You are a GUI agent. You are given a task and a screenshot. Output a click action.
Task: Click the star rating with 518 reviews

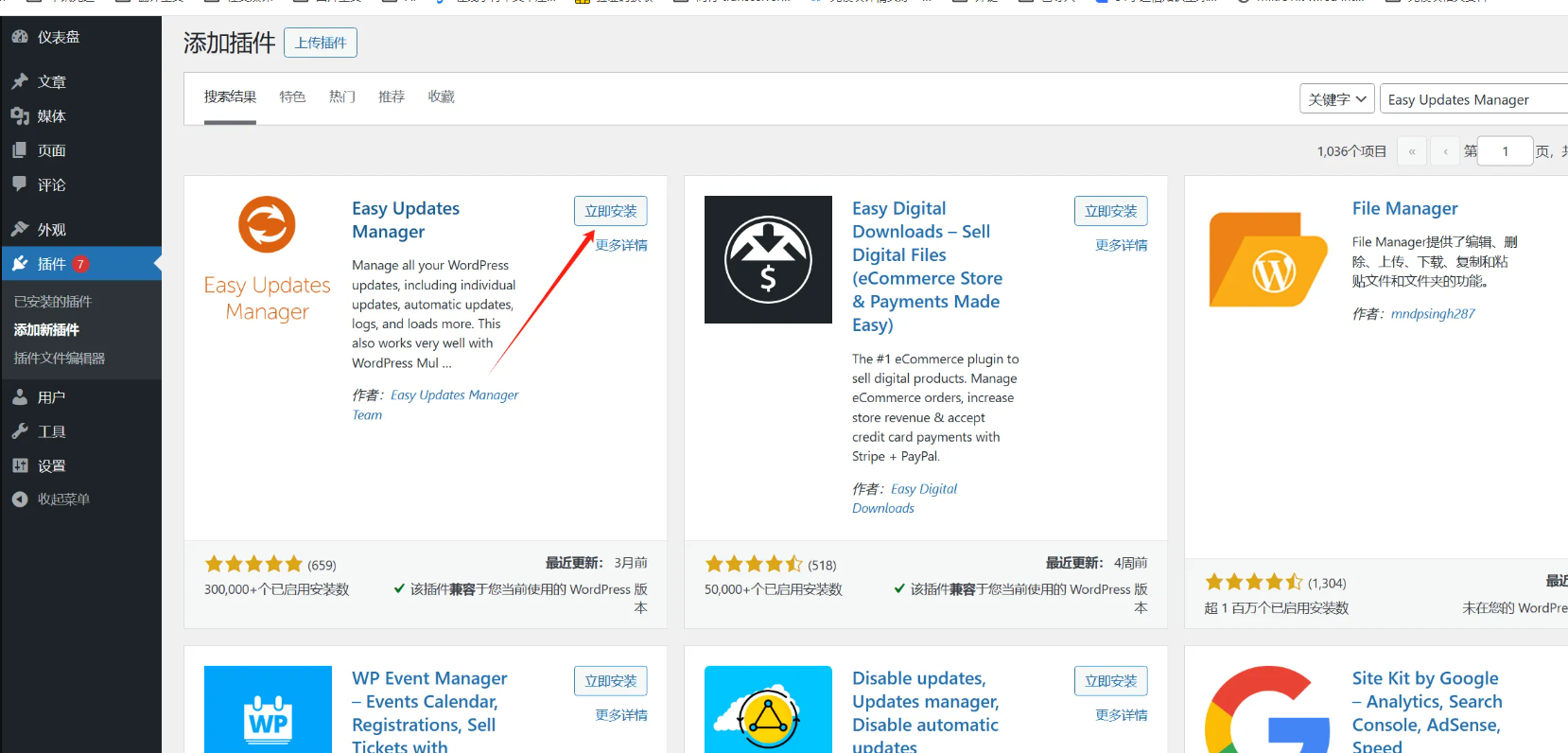[754, 564]
